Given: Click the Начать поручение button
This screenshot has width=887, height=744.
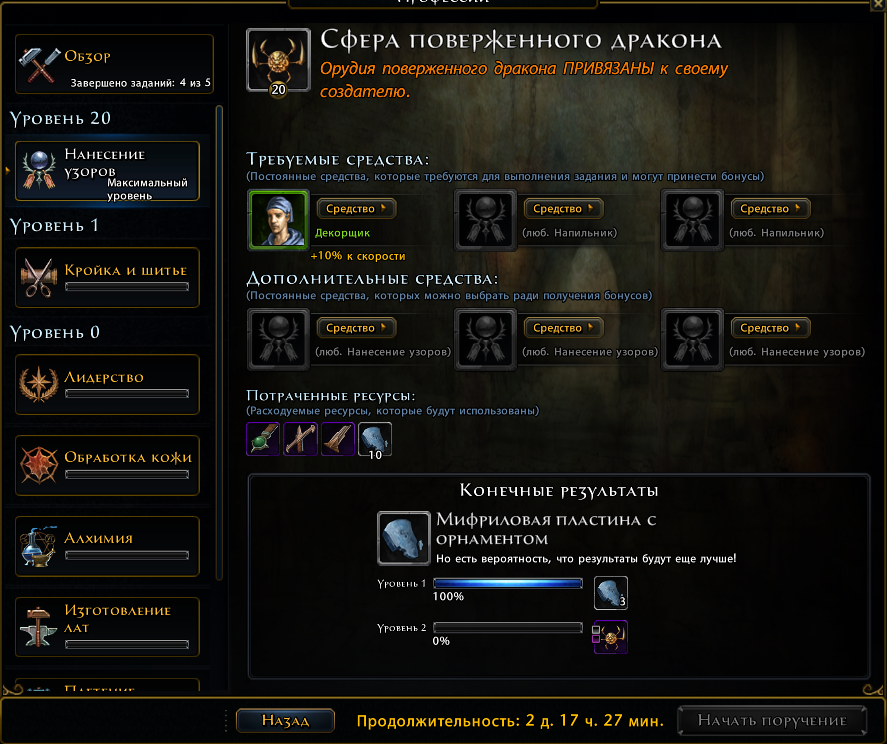Looking at the screenshot, I should [772, 720].
